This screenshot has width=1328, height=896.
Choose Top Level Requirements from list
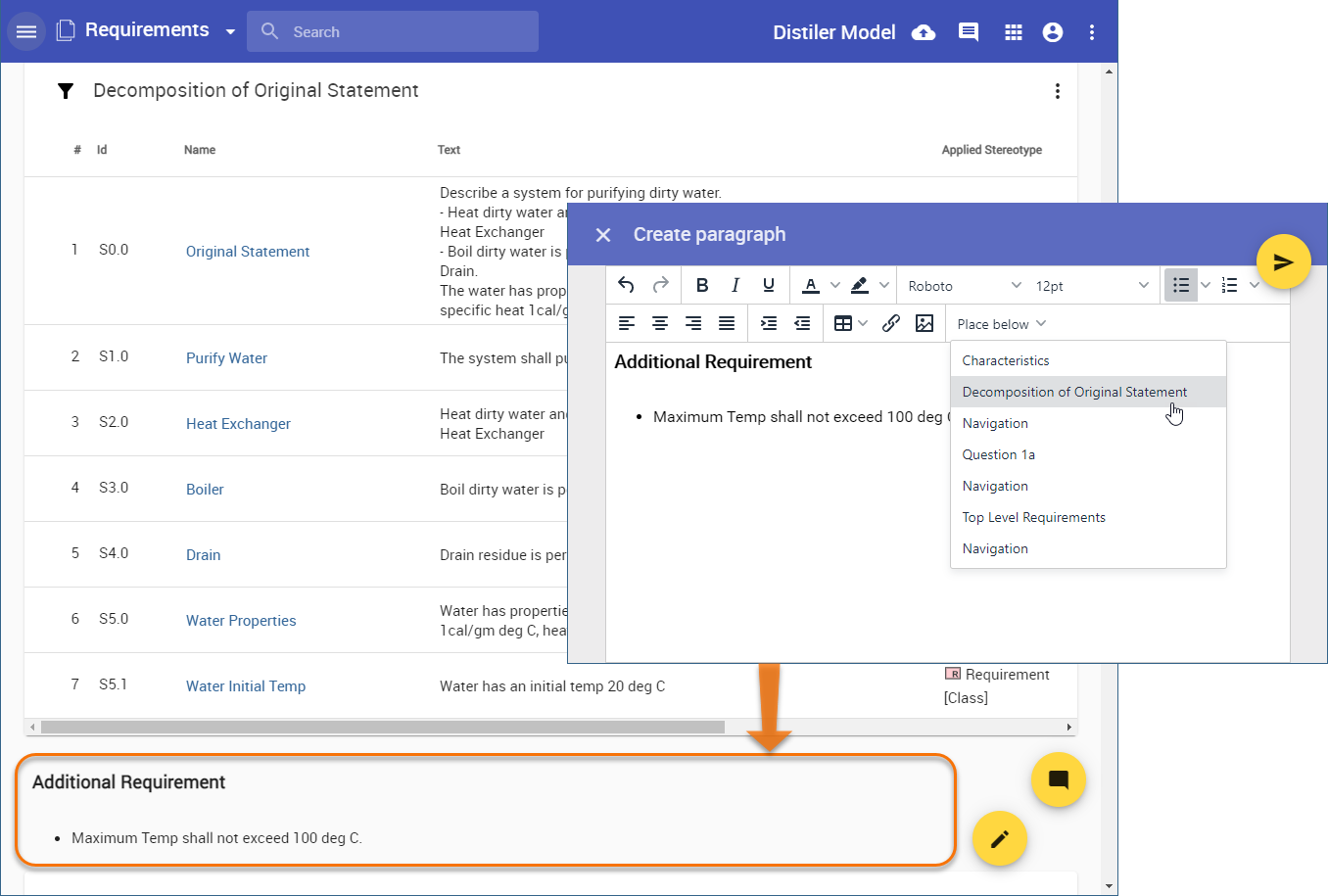[x=1033, y=517]
